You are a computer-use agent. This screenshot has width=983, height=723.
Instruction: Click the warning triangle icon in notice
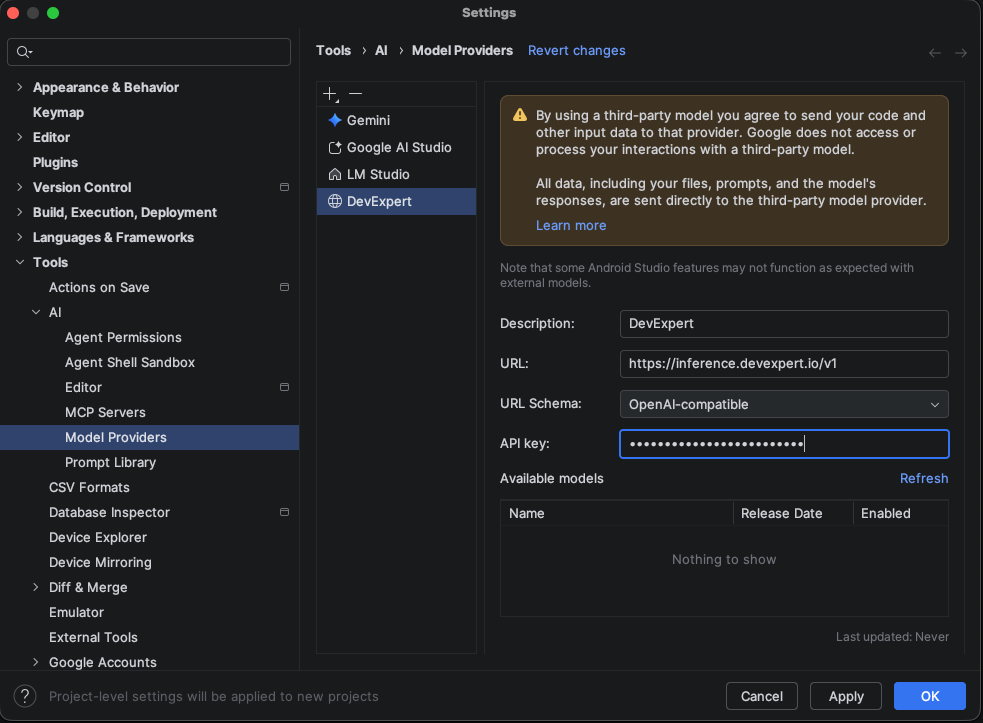(520, 115)
